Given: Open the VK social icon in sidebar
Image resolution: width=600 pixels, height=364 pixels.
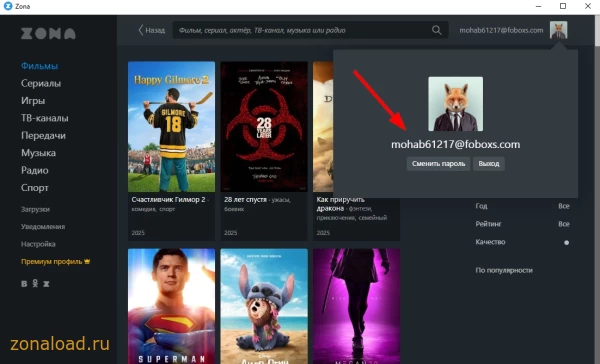Looking at the screenshot, I should [24, 284].
